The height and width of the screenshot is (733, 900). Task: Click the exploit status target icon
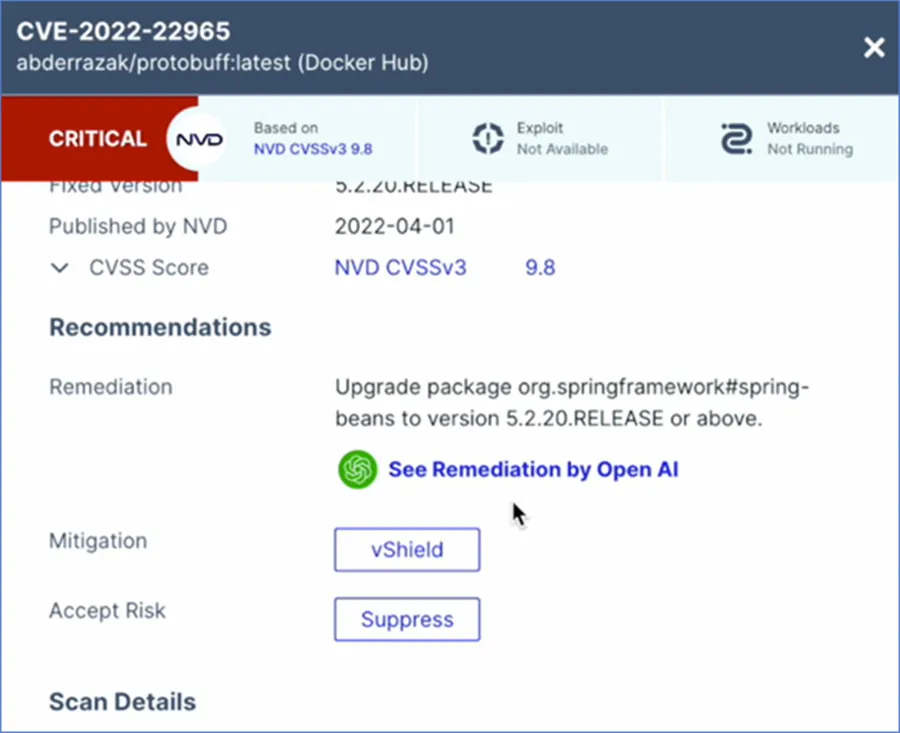pos(488,138)
